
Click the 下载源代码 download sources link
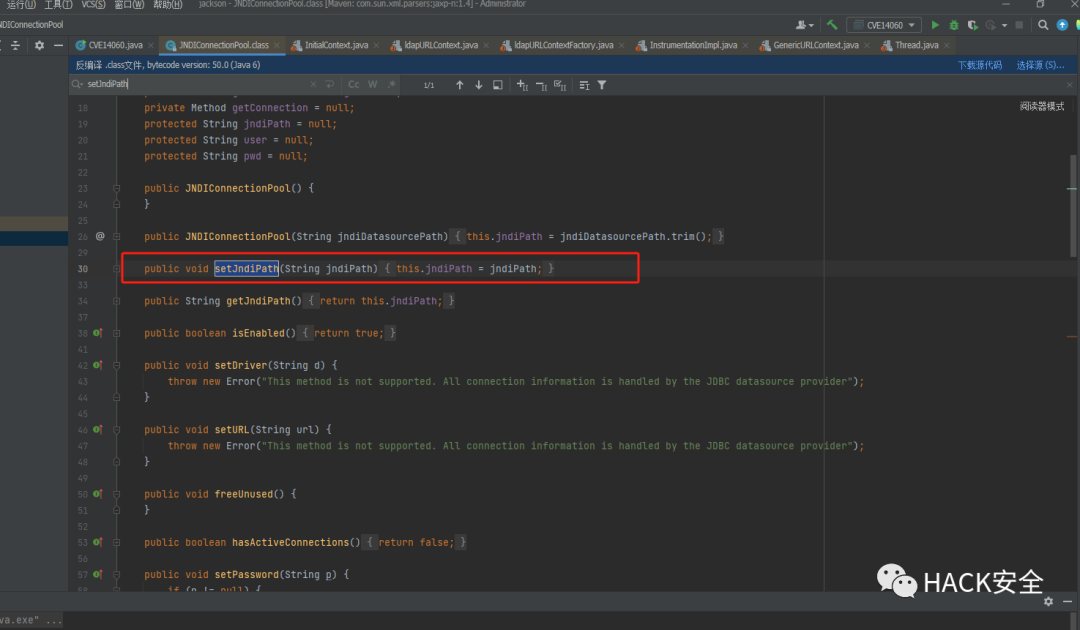[979, 65]
